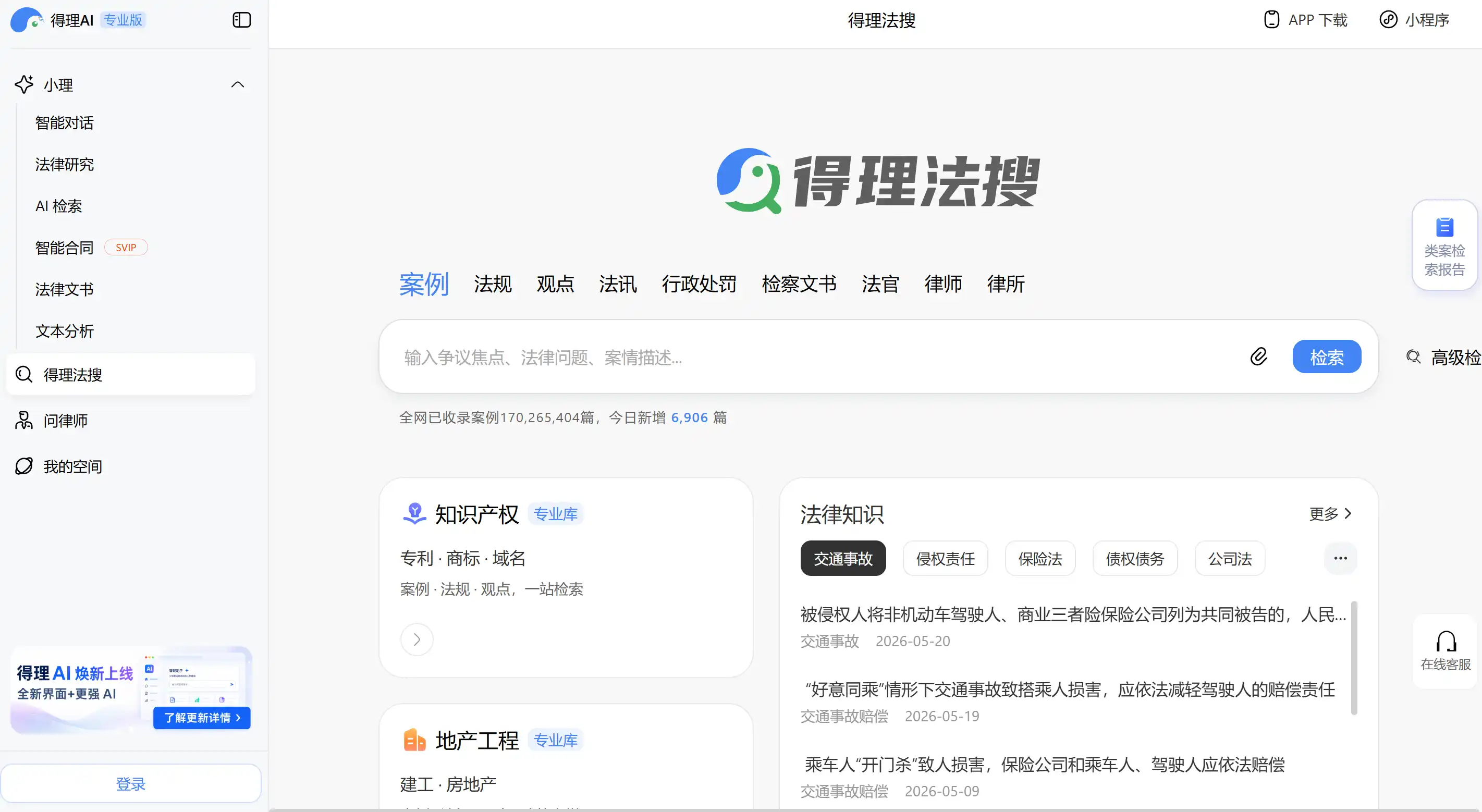
Task: Open 智能合同 SVIP item
Action: point(91,247)
